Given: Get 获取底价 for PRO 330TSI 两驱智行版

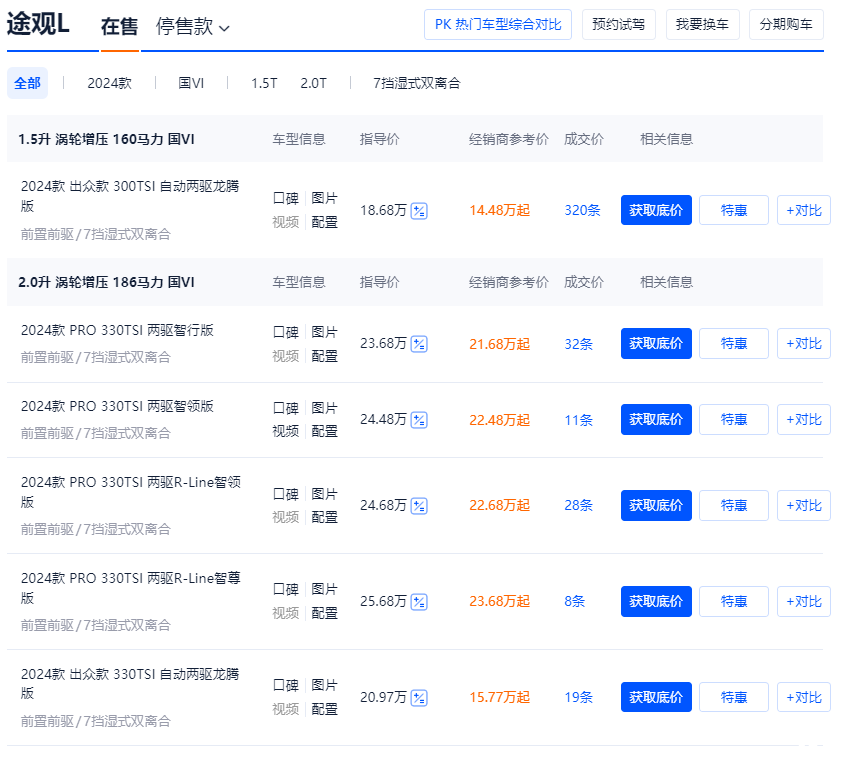Looking at the screenshot, I should coord(656,344).
